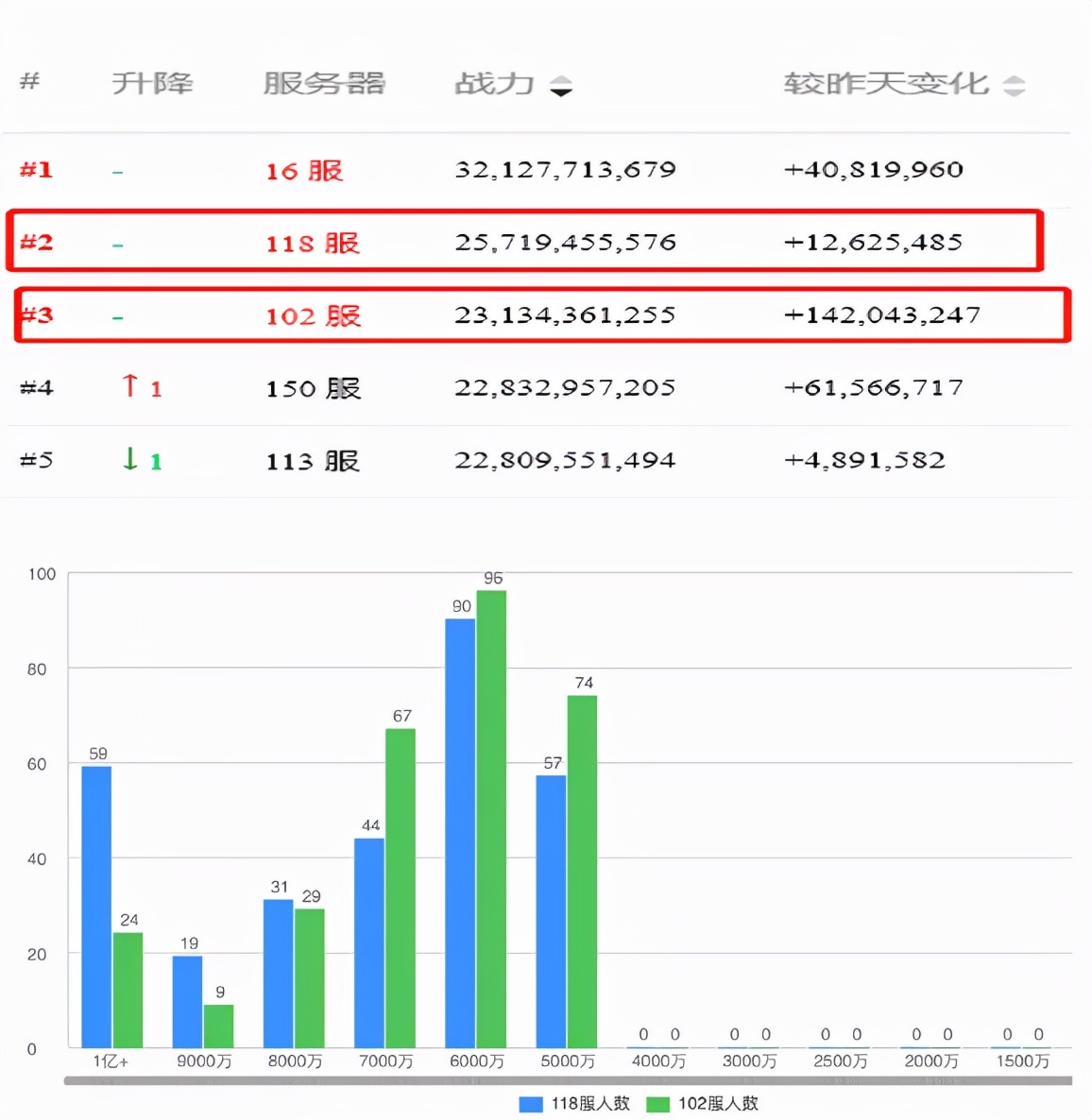Select change value +4,891,582

pos(864,461)
